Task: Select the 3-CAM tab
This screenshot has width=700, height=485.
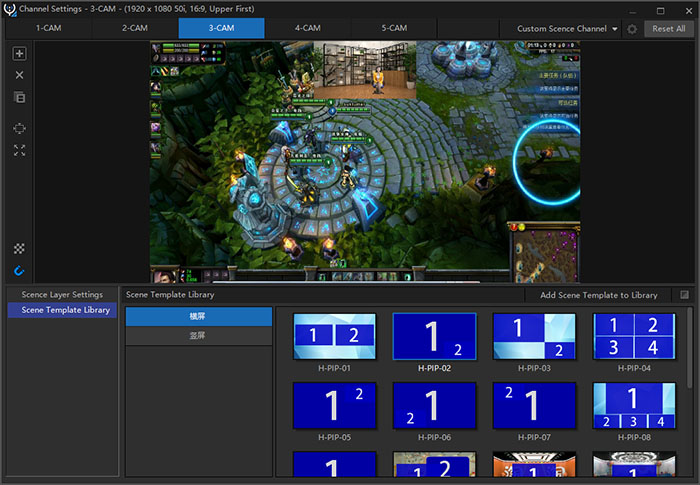Action: pos(221,28)
